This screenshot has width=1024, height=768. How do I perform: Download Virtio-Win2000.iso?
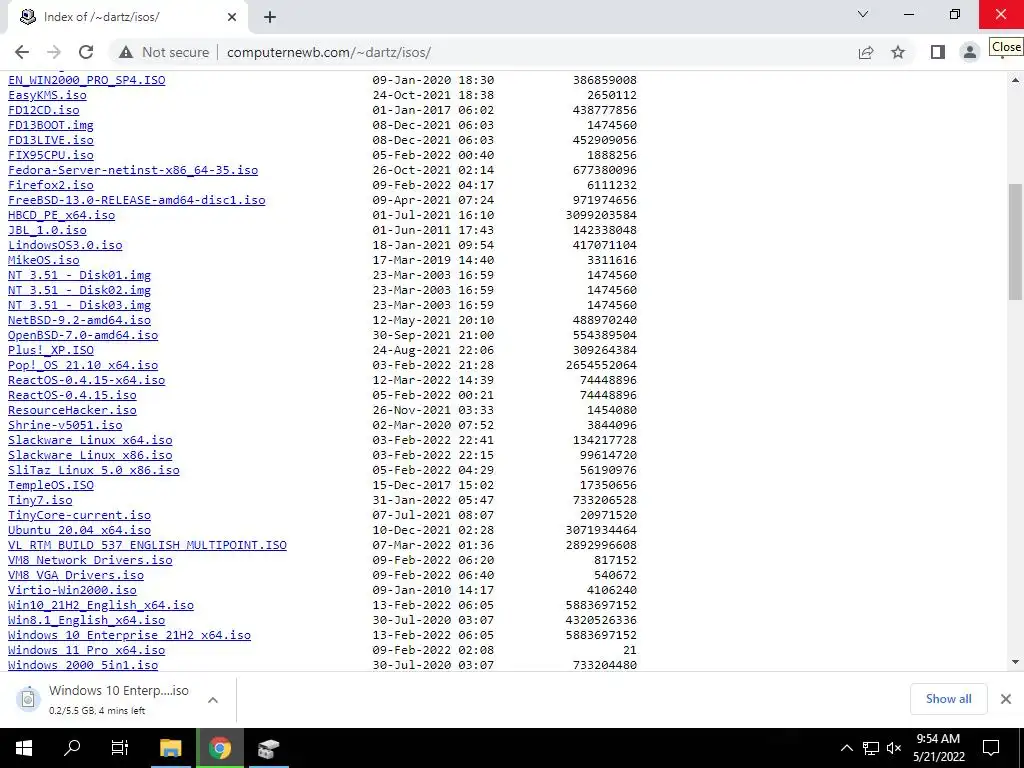[72, 590]
